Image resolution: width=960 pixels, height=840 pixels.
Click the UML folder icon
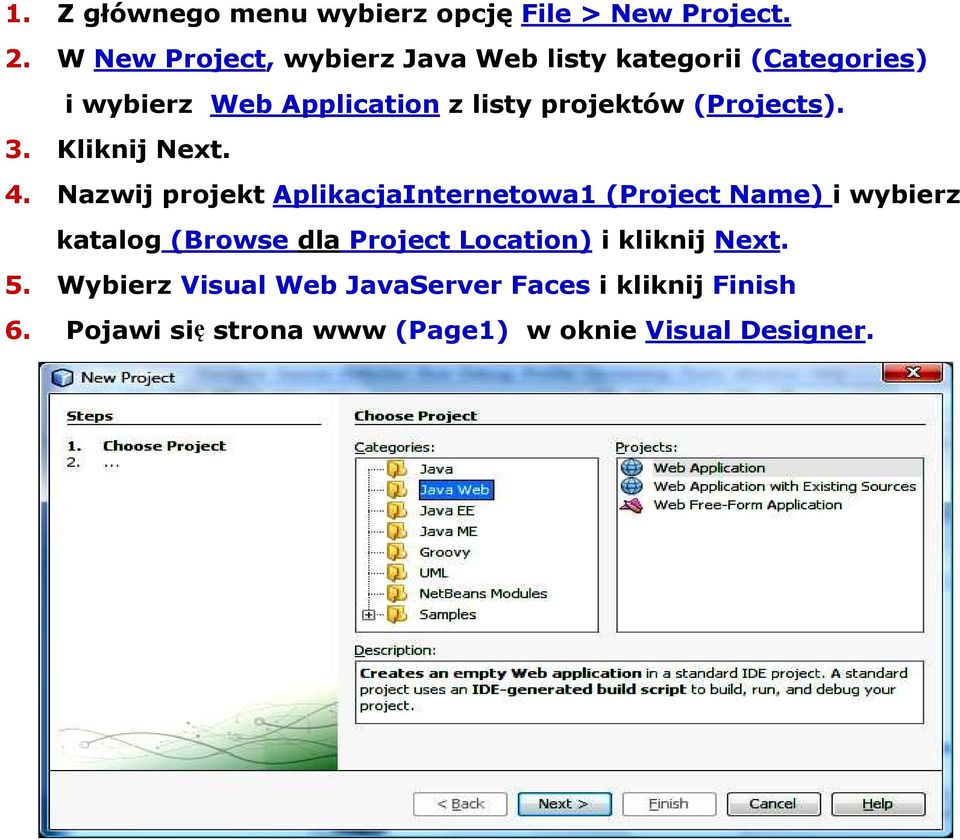click(x=397, y=573)
